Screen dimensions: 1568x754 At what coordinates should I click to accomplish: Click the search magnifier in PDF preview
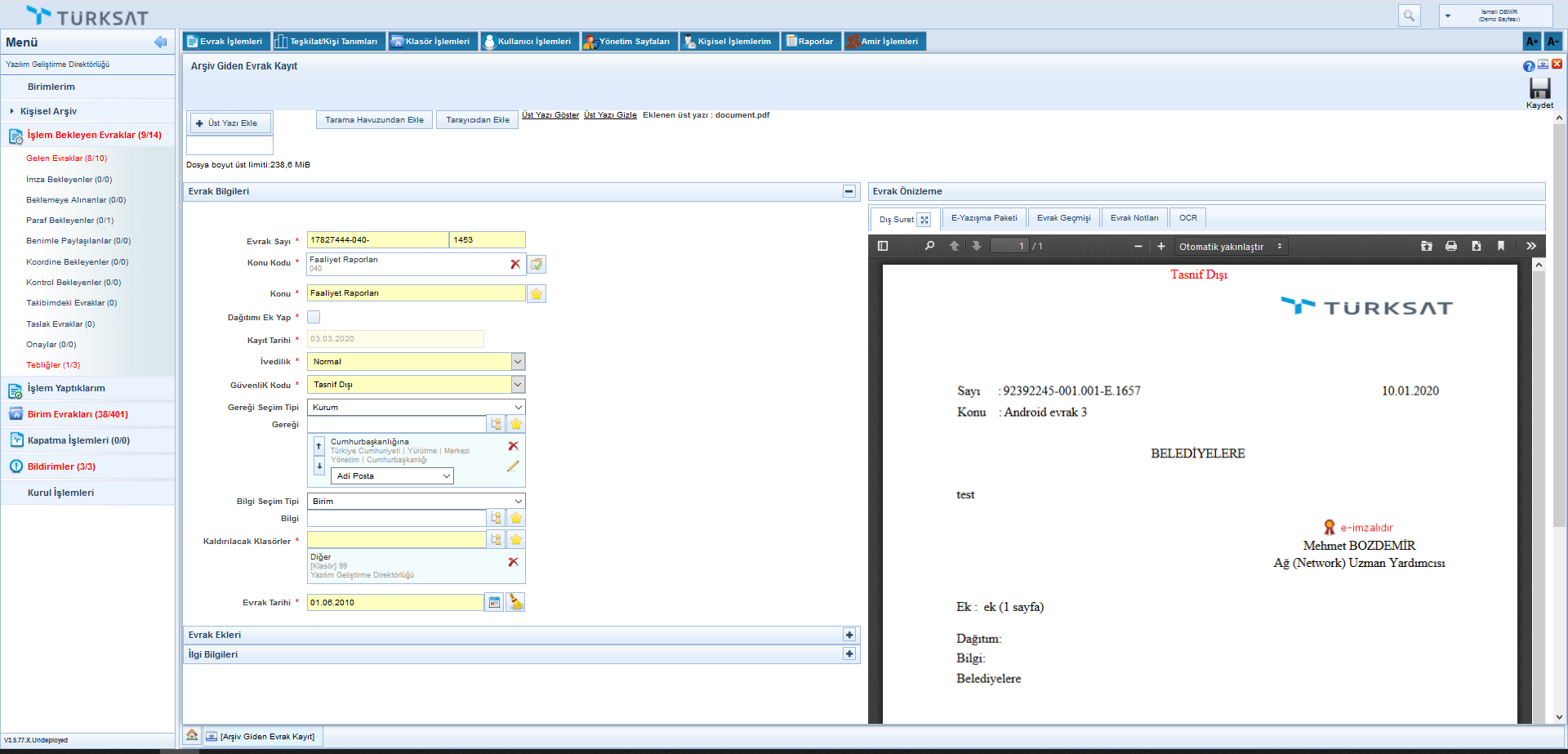(x=929, y=246)
